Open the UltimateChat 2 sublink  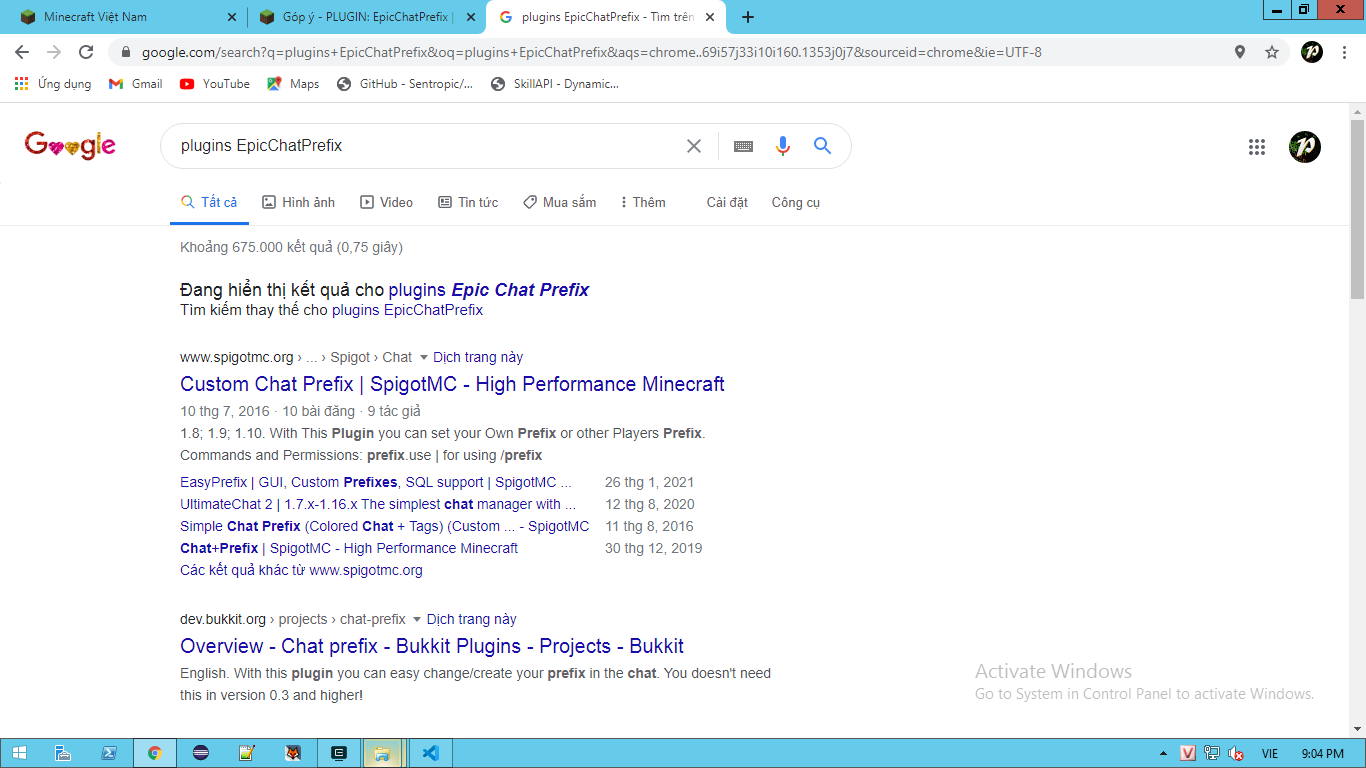tap(378, 504)
